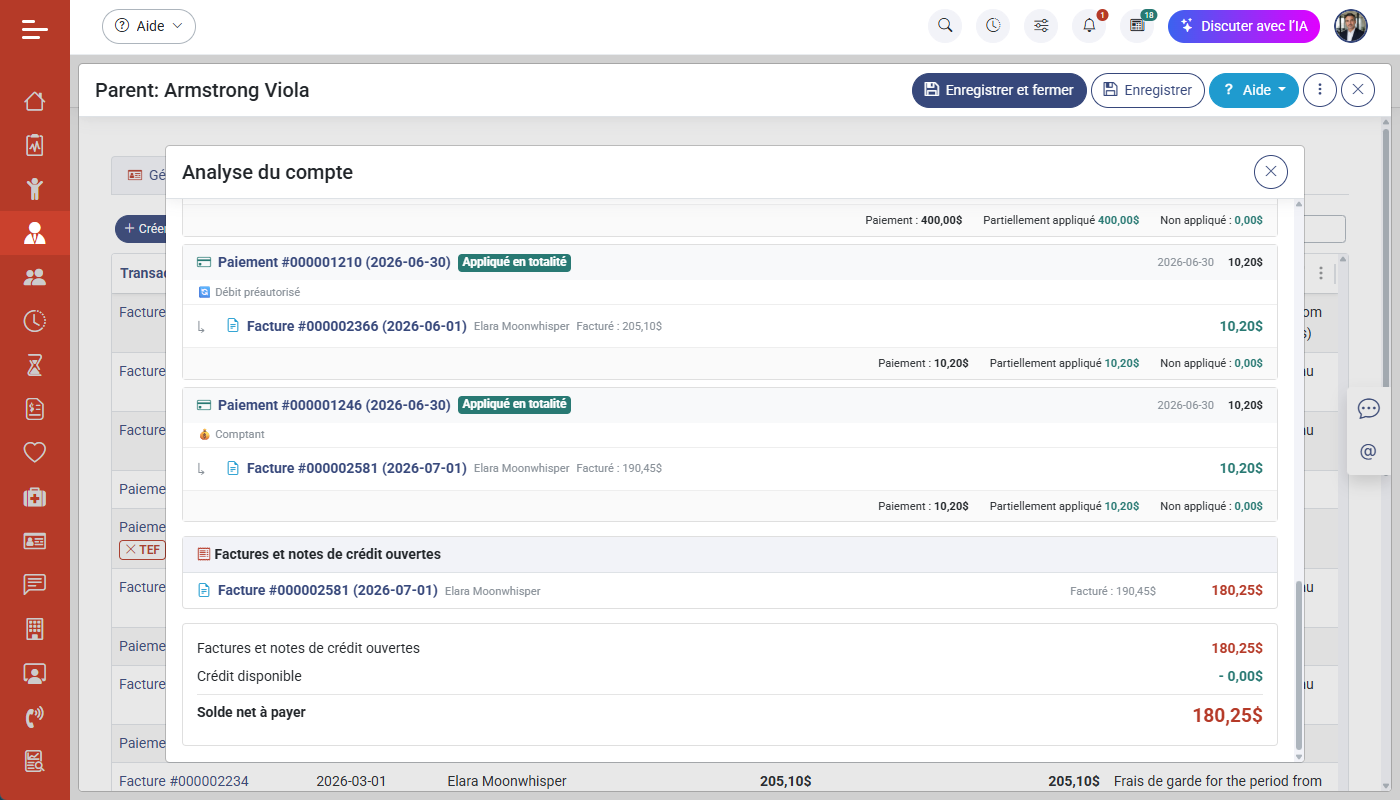The image size is (1400, 800).
Task: Open Facture #000002366 link
Action: 357,326
